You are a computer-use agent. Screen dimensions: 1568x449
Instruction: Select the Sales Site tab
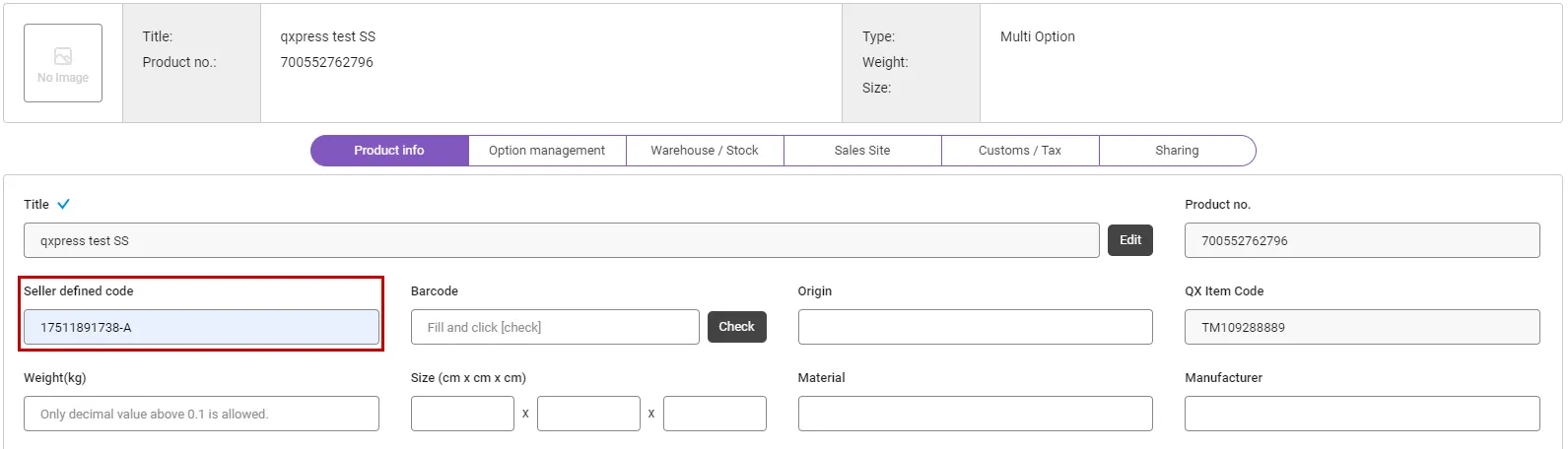862,151
